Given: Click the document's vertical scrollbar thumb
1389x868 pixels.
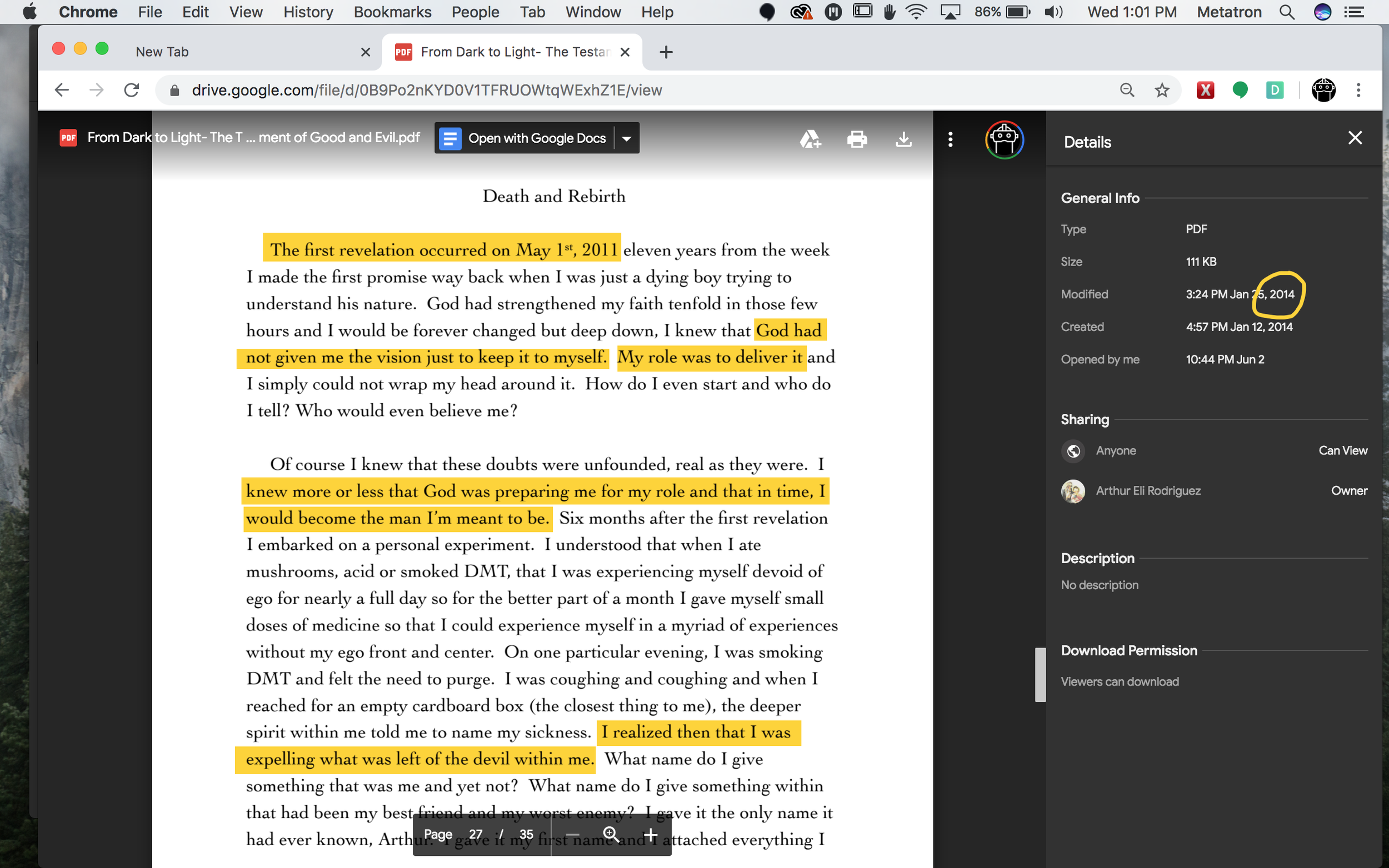Looking at the screenshot, I should pyautogui.click(x=1040, y=675).
